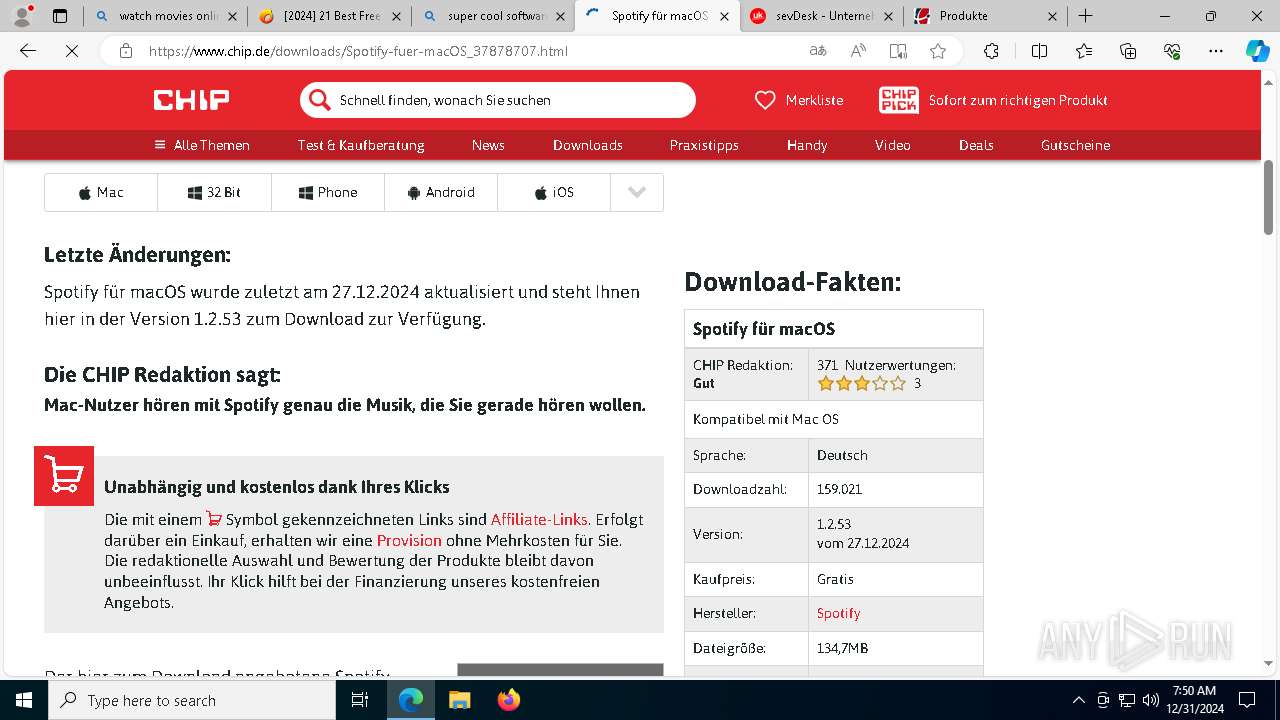The image size is (1280, 720).
Task: Open the Spotify Hersteller link
Action: (x=838, y=613)
